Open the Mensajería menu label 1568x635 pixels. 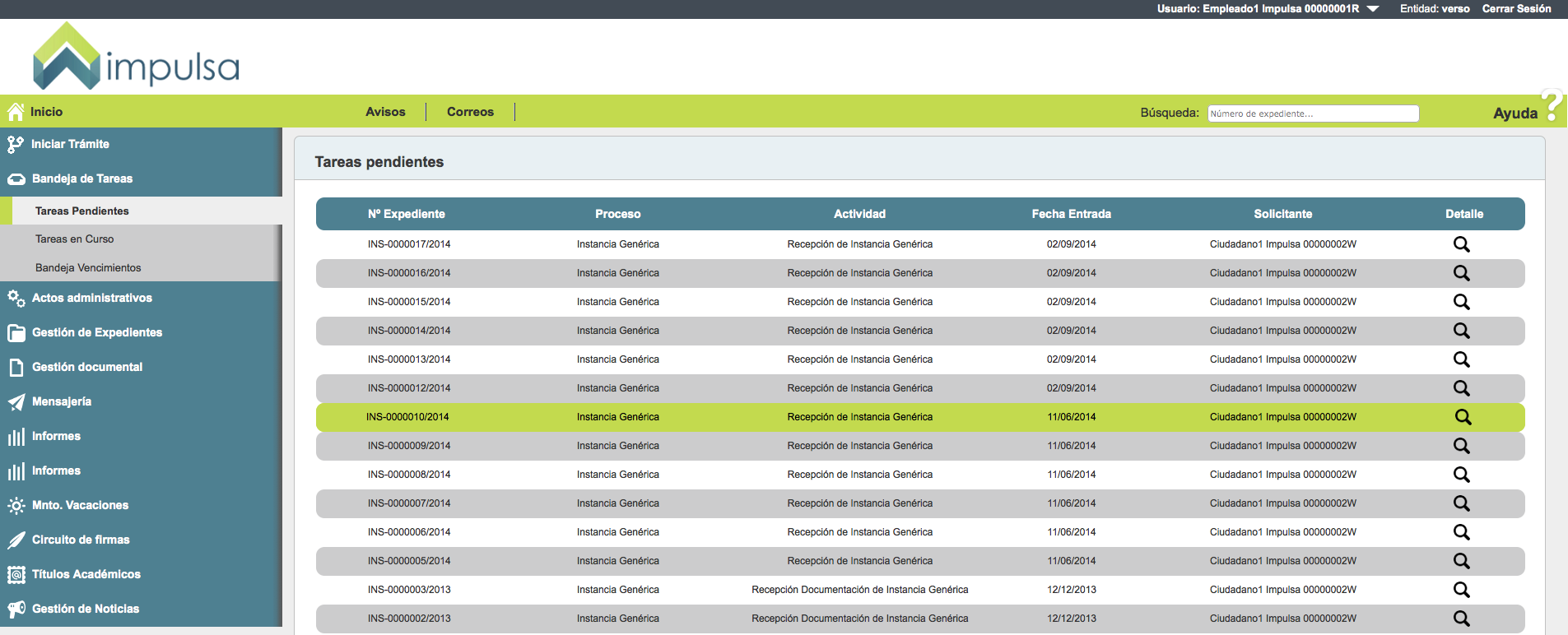(62, 401)
